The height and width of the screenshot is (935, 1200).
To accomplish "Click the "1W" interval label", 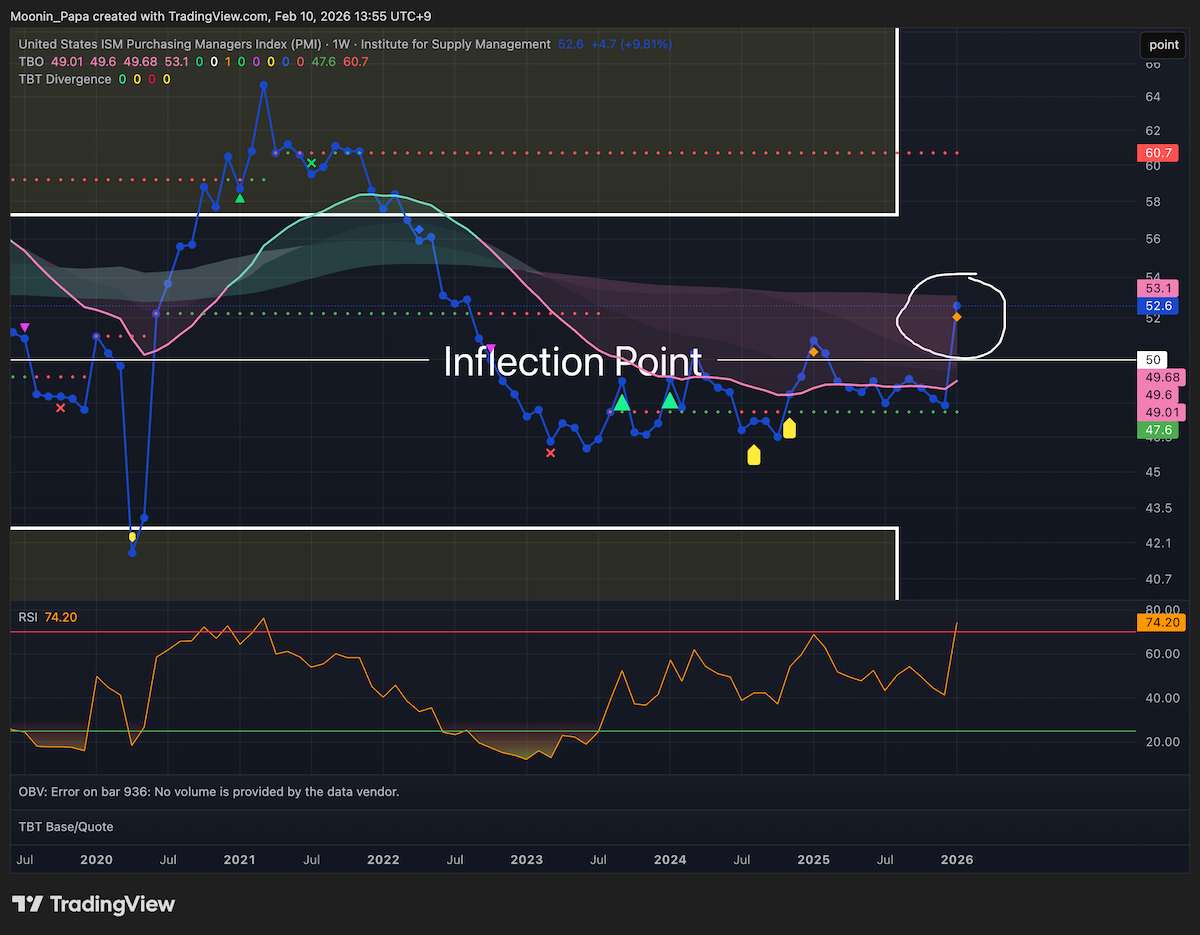I will 342,44.
